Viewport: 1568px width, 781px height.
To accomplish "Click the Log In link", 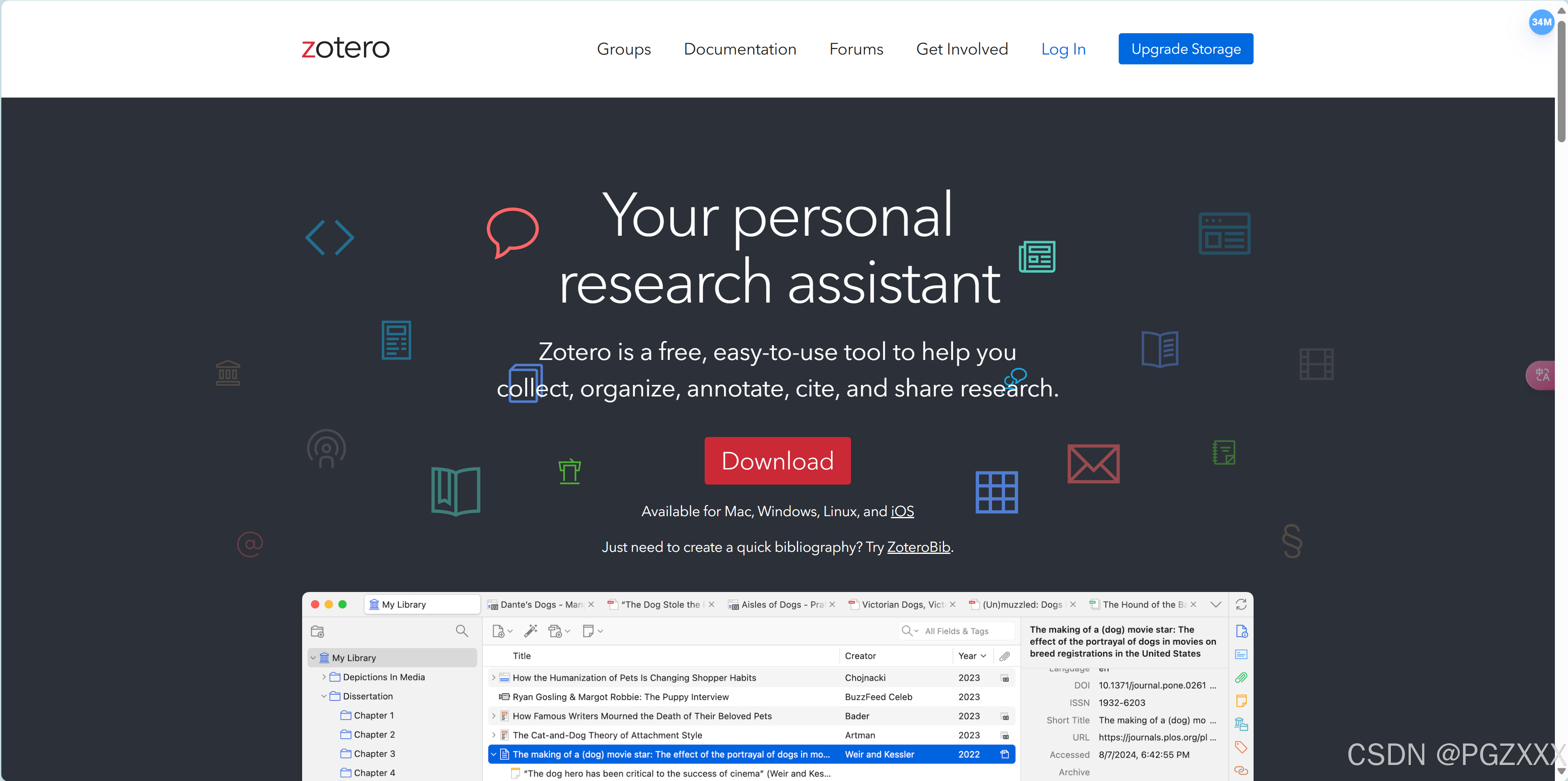I will pyautogui.click(x=1063, y=49).
